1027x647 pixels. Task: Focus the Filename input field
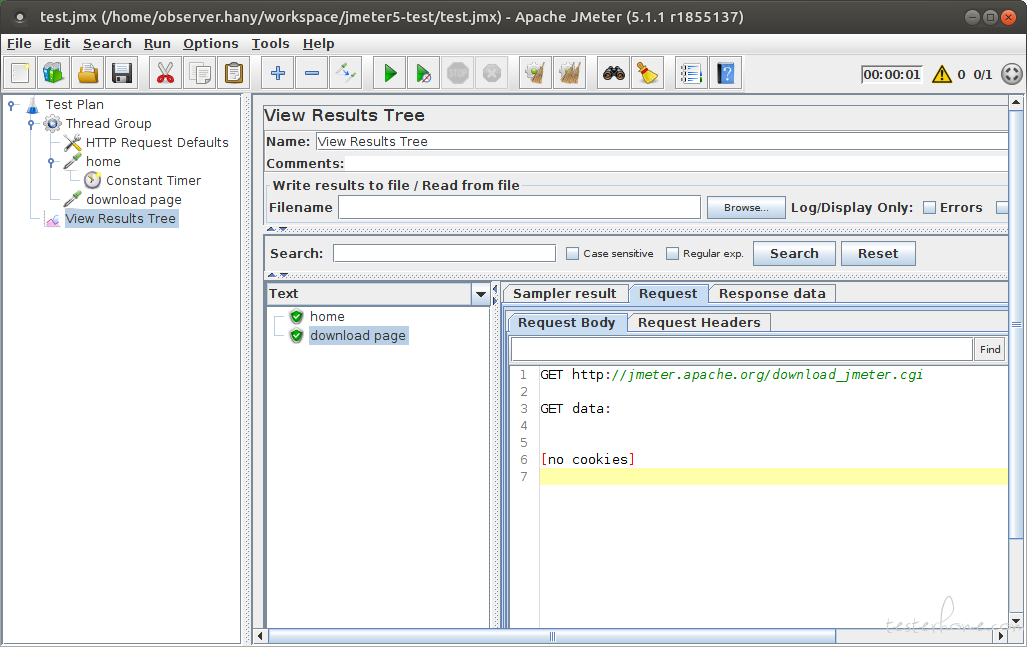point(519,208)
